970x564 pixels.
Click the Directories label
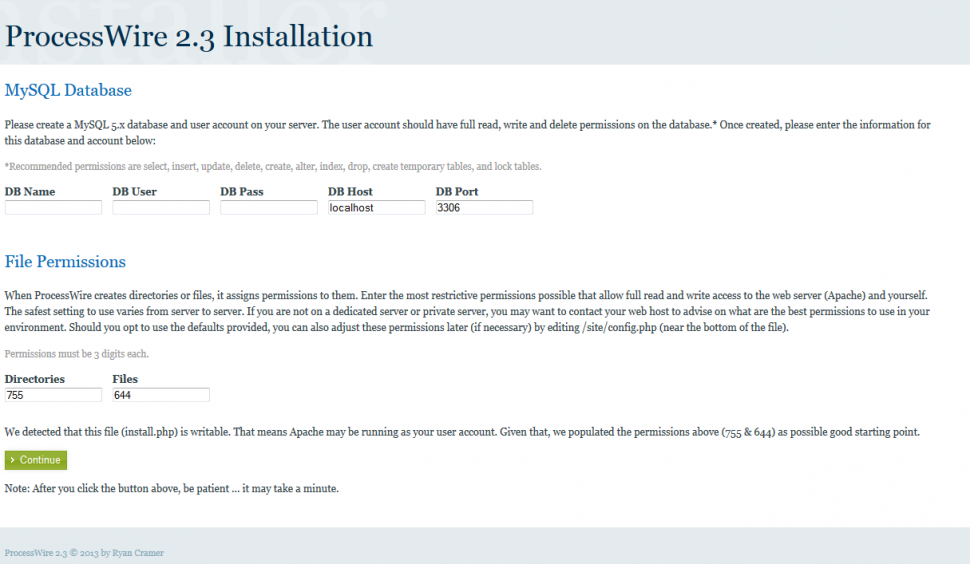[35, 379]
